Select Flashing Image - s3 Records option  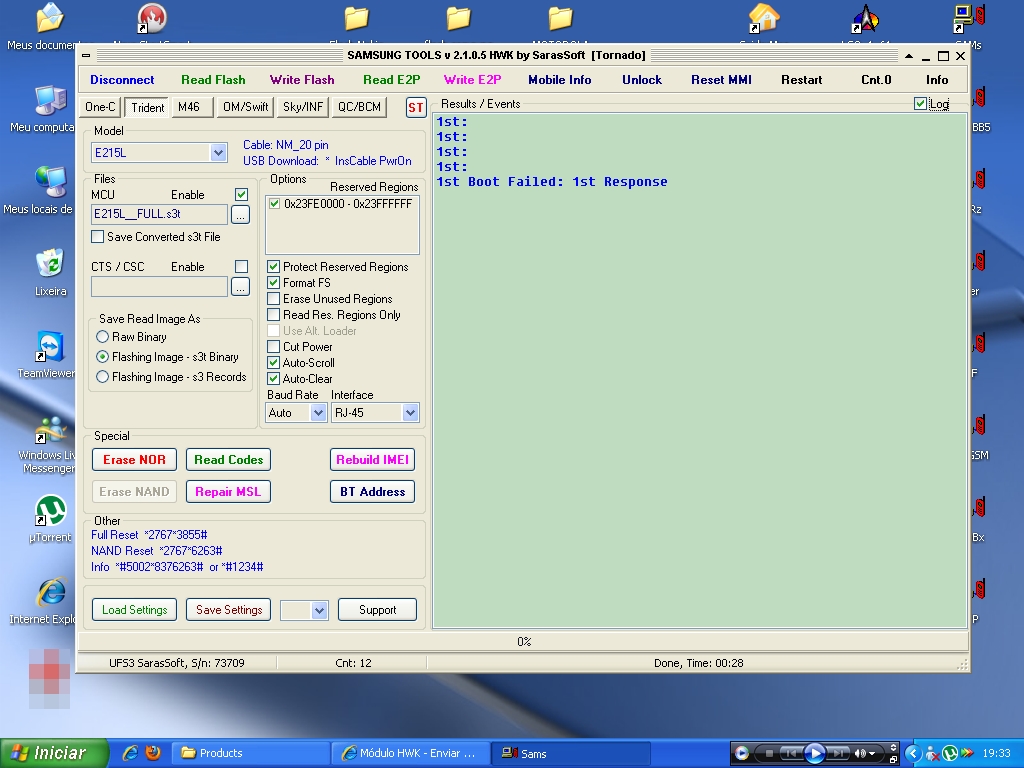pos(103,377)
